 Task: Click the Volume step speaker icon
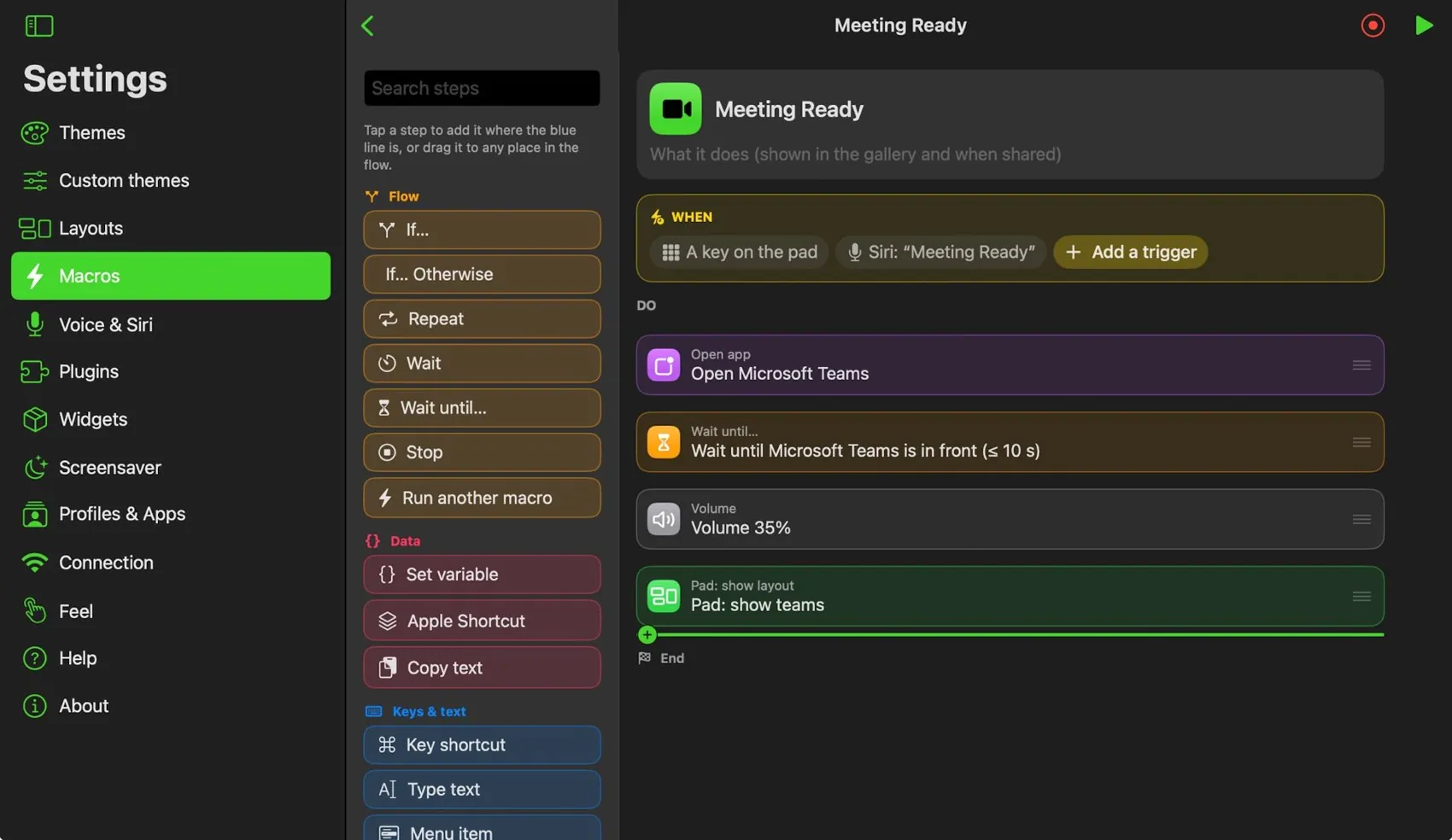[x=664, y=519]
